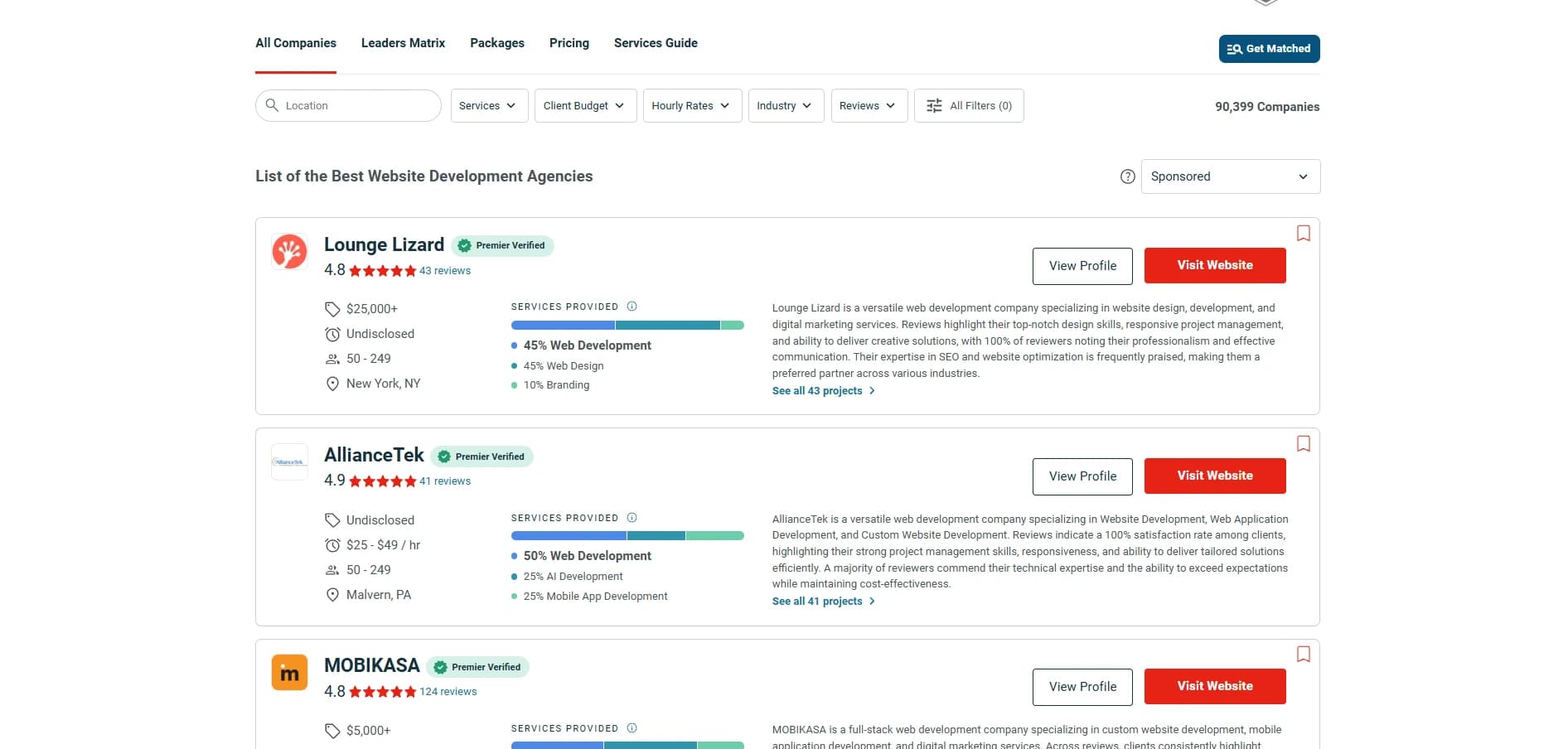Select 50% Web Development in AllianceTek
This screenshot has height=749, width=1568.
tap(587, 556)
